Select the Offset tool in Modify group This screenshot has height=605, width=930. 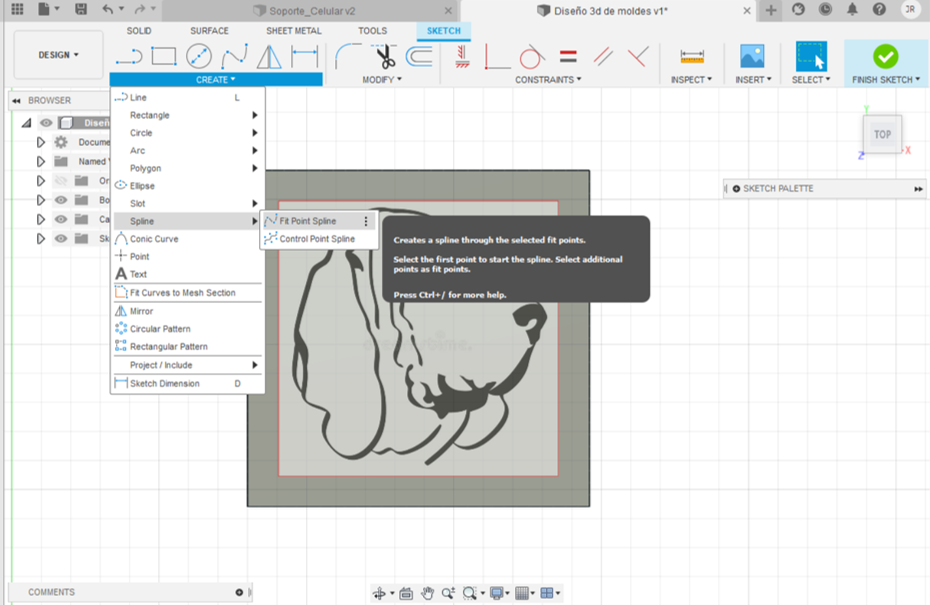click(x=419, y=56)
